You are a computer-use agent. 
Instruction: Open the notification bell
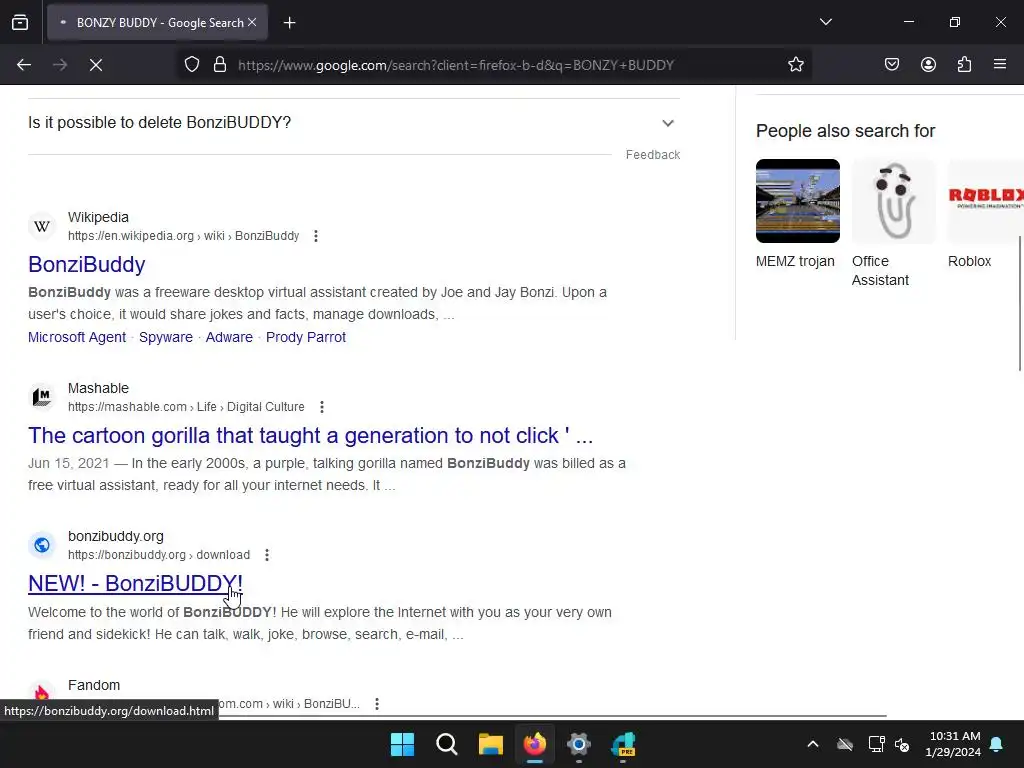pos(997,744)
